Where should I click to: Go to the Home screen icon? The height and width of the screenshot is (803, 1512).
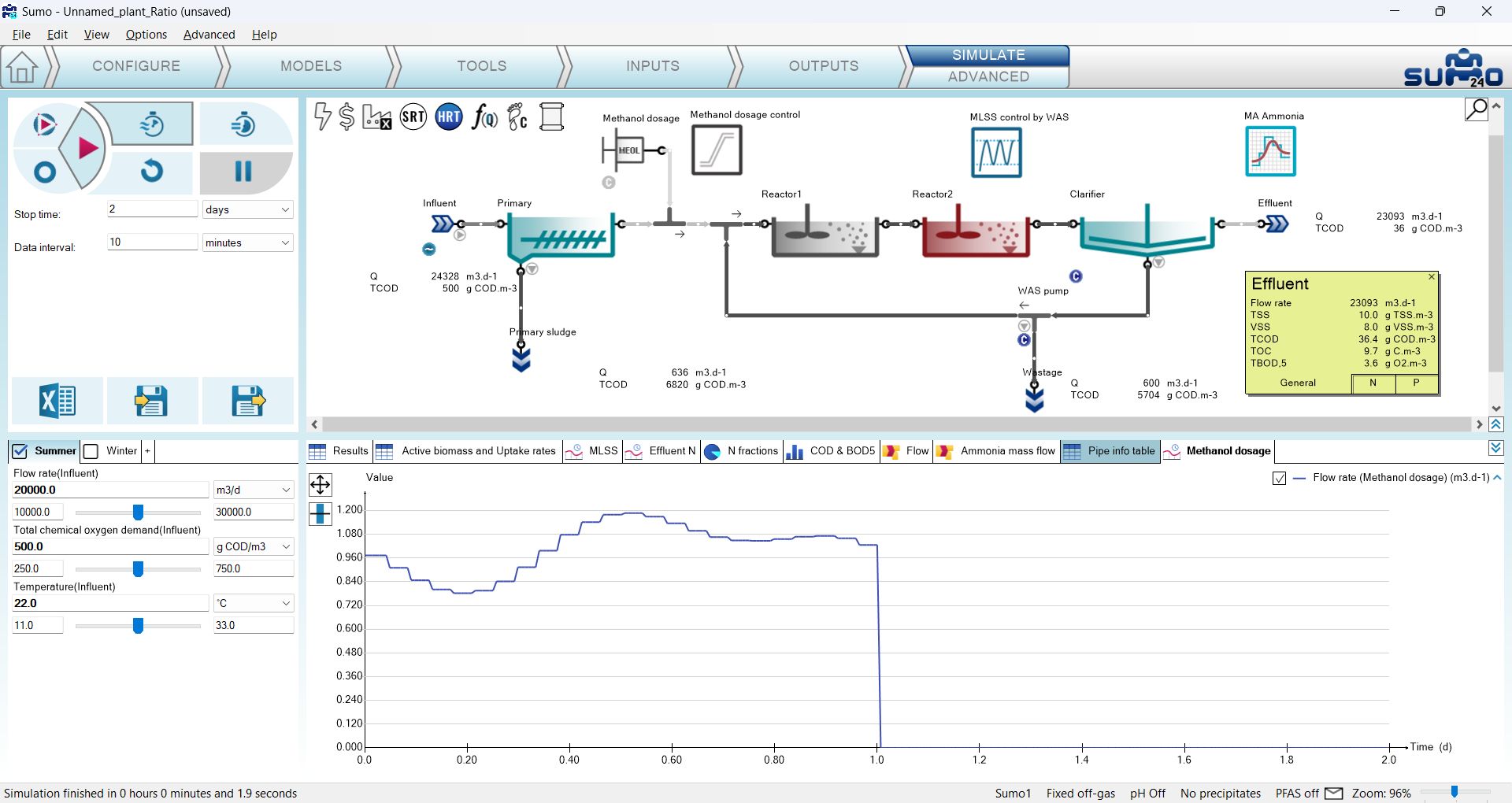click(x=22, y=68)
